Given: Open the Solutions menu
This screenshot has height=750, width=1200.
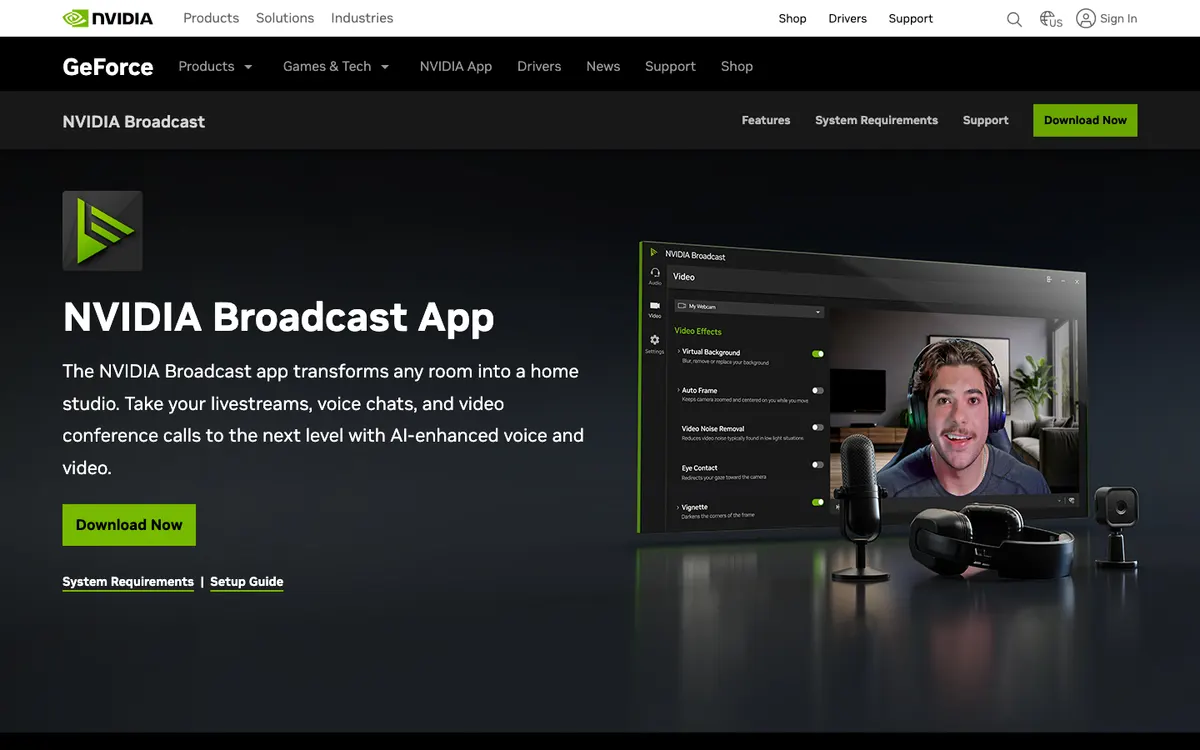Looking at the screenshot, I should coord(285,18).
